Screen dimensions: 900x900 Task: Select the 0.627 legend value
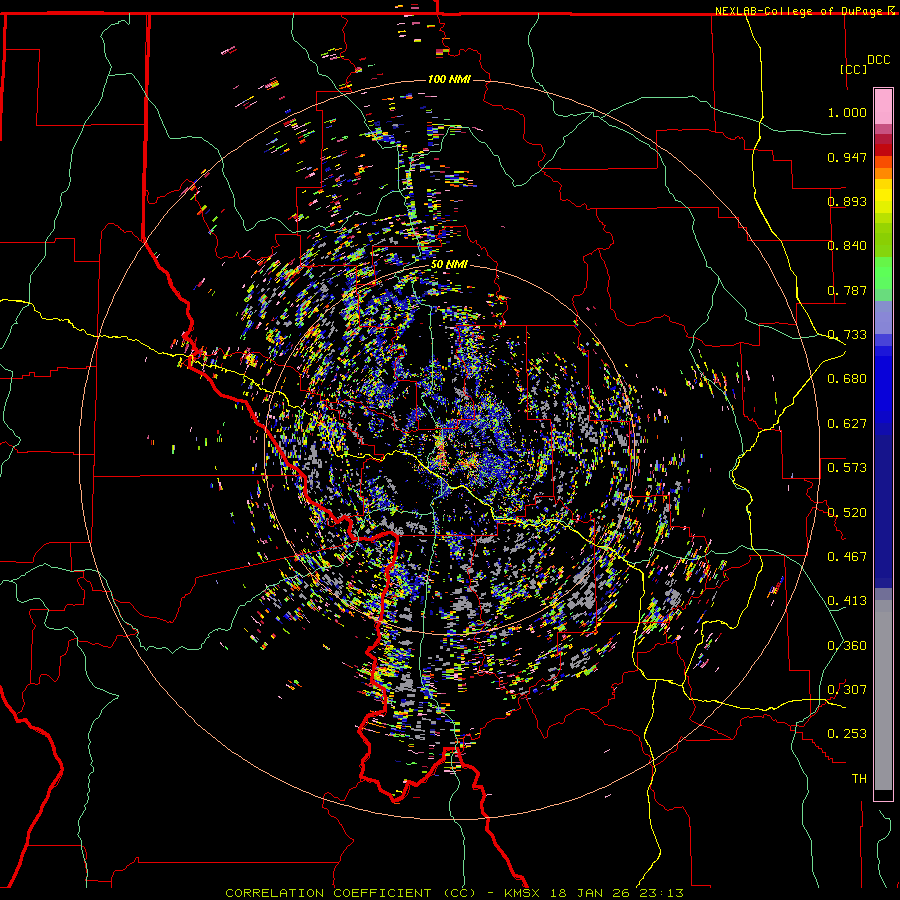tap(847, 424)
